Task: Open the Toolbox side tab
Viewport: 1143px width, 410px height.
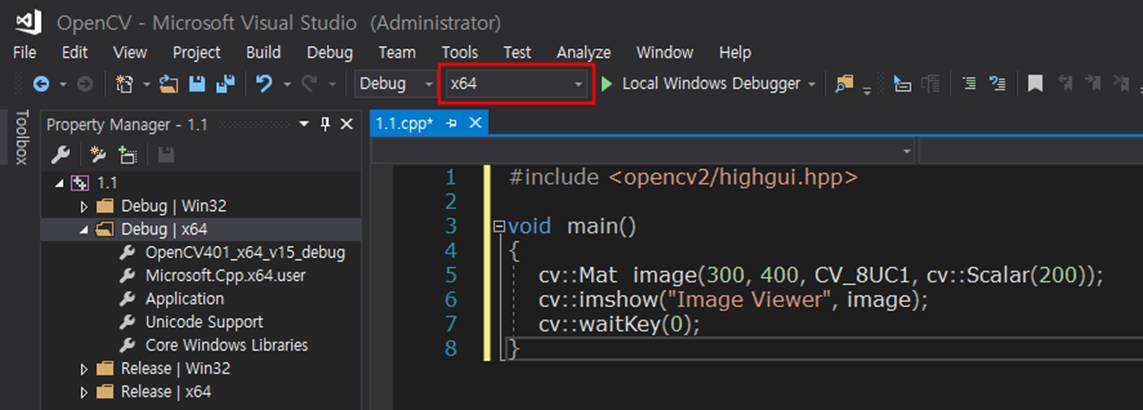Action: pos(20,138)
